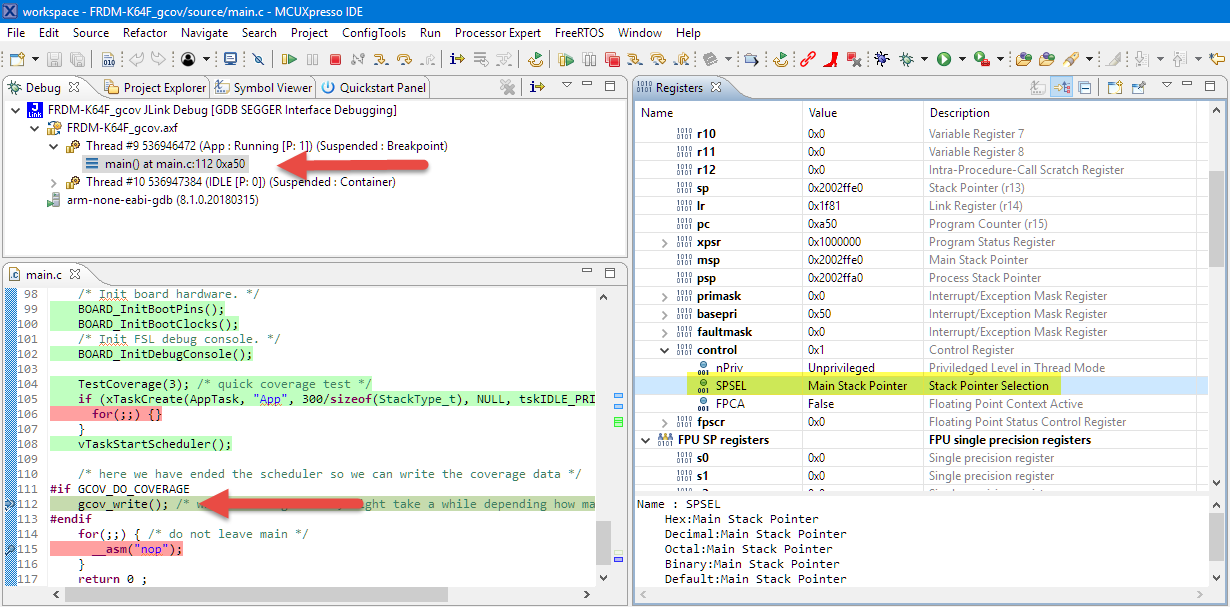Viewport: 1230px width, 607px height.
Task: Click the Step Into icon
Action: 382,59
